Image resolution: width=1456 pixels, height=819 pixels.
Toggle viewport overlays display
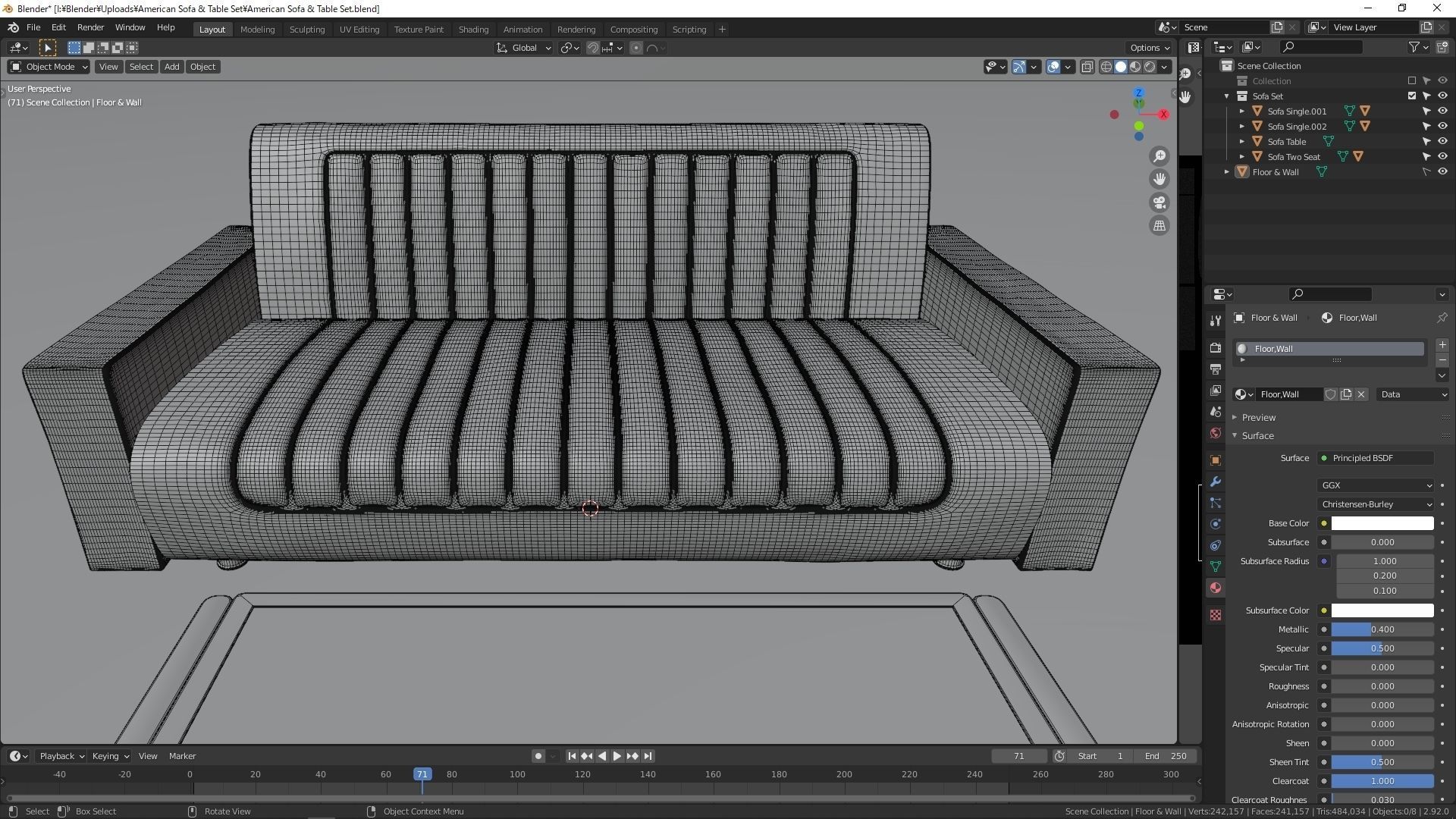pyautogui.click(x=1053, y=67)
